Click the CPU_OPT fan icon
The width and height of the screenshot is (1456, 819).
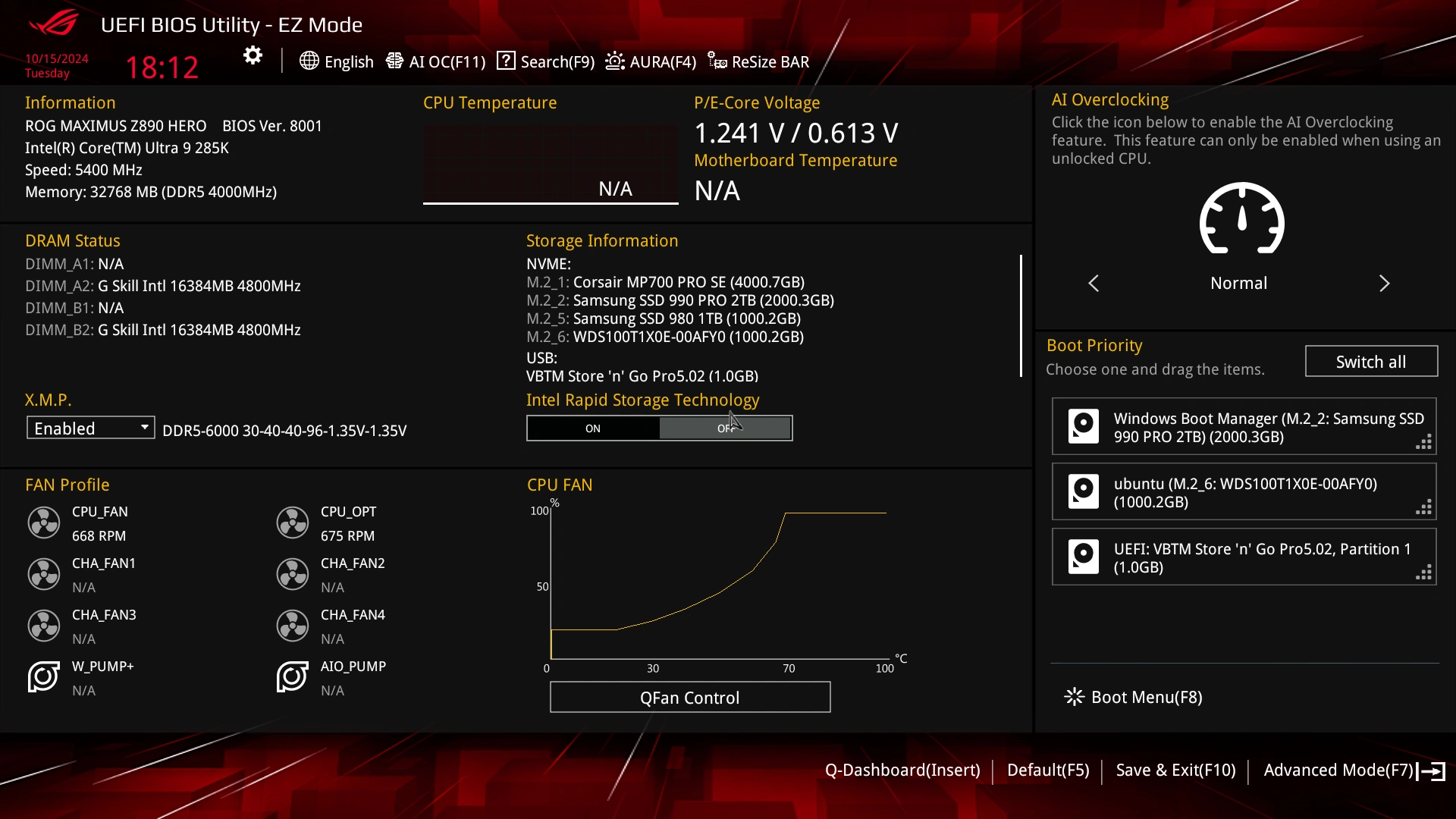tap(293, 522)
